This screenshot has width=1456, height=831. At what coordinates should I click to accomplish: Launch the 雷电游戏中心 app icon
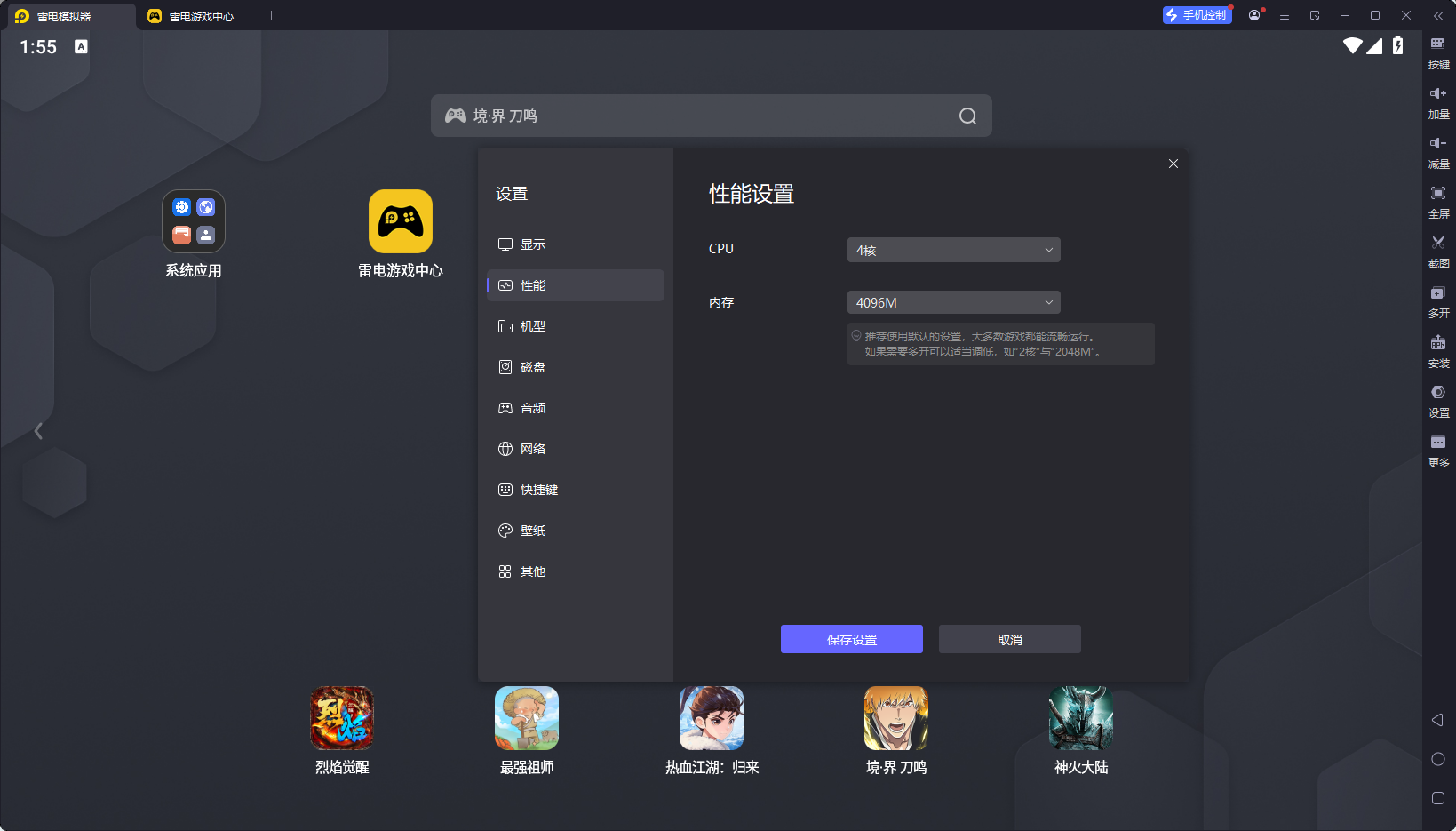(401, 222)
